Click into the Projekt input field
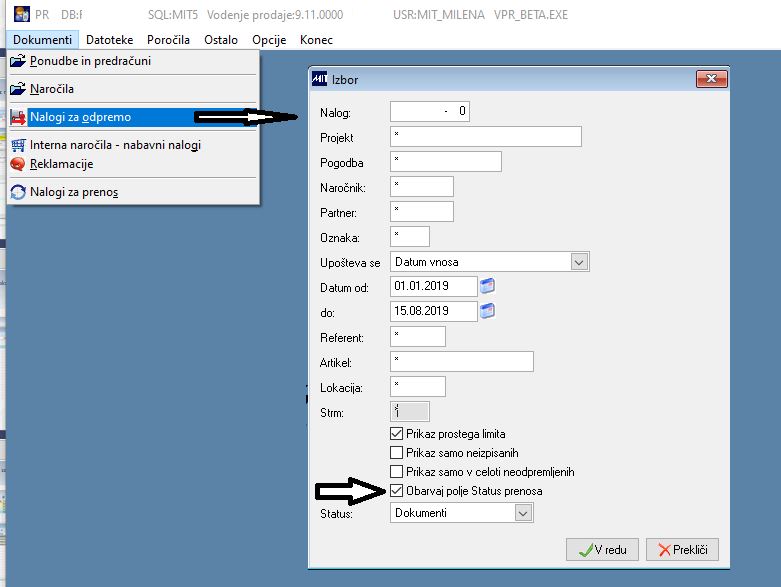This screenshot has width=781, height=587. [x=486, y=136]
